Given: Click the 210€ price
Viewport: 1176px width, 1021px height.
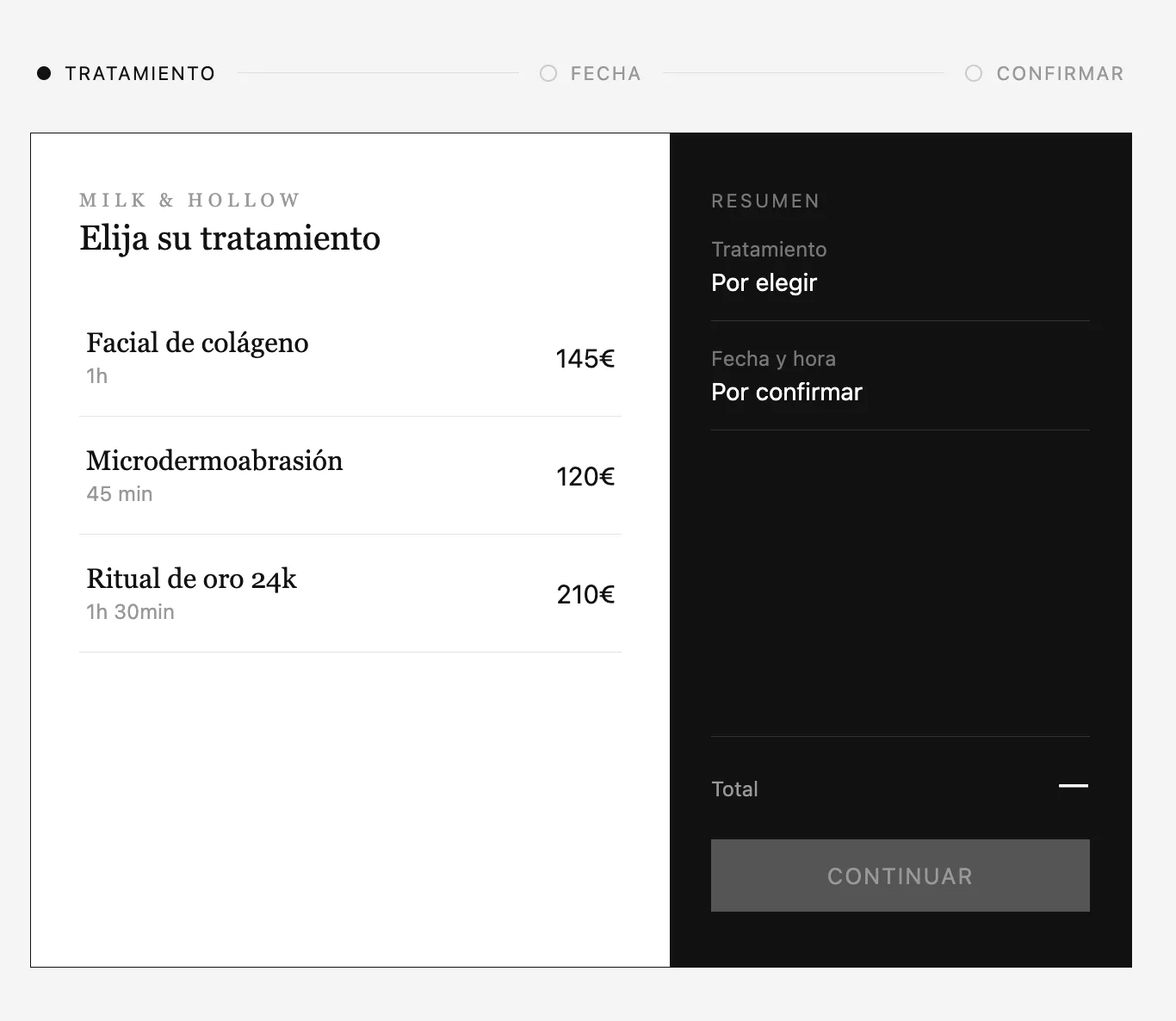Looking at the screenshot, I should coord(585,594).
